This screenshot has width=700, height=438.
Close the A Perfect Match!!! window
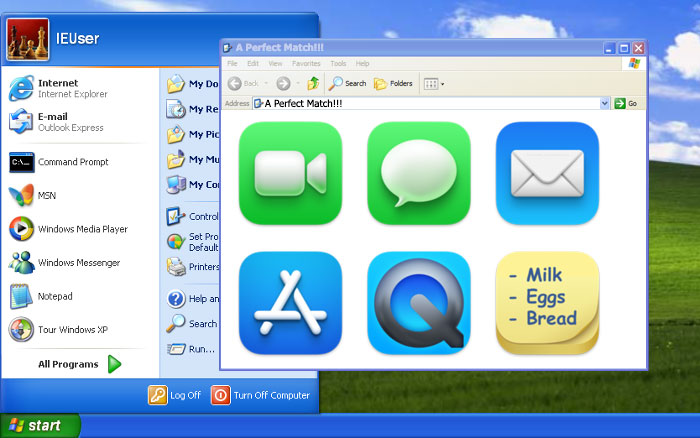point(638,48)
